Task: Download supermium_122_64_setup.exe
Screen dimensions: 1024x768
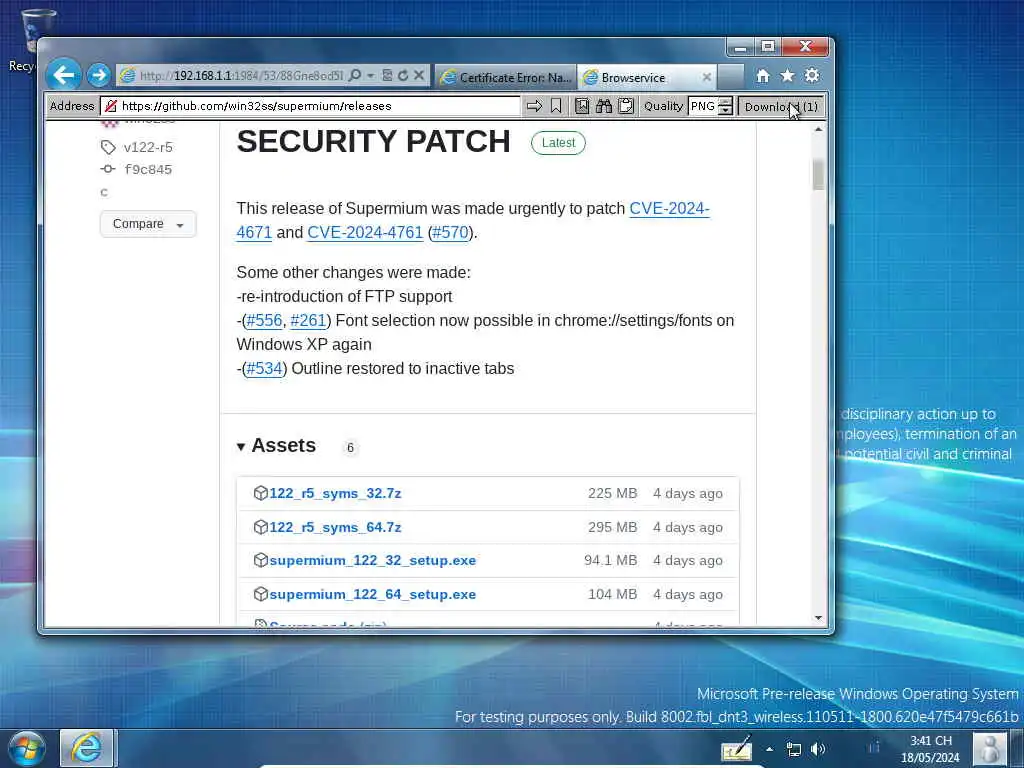Action: click(x=372, y=594)
